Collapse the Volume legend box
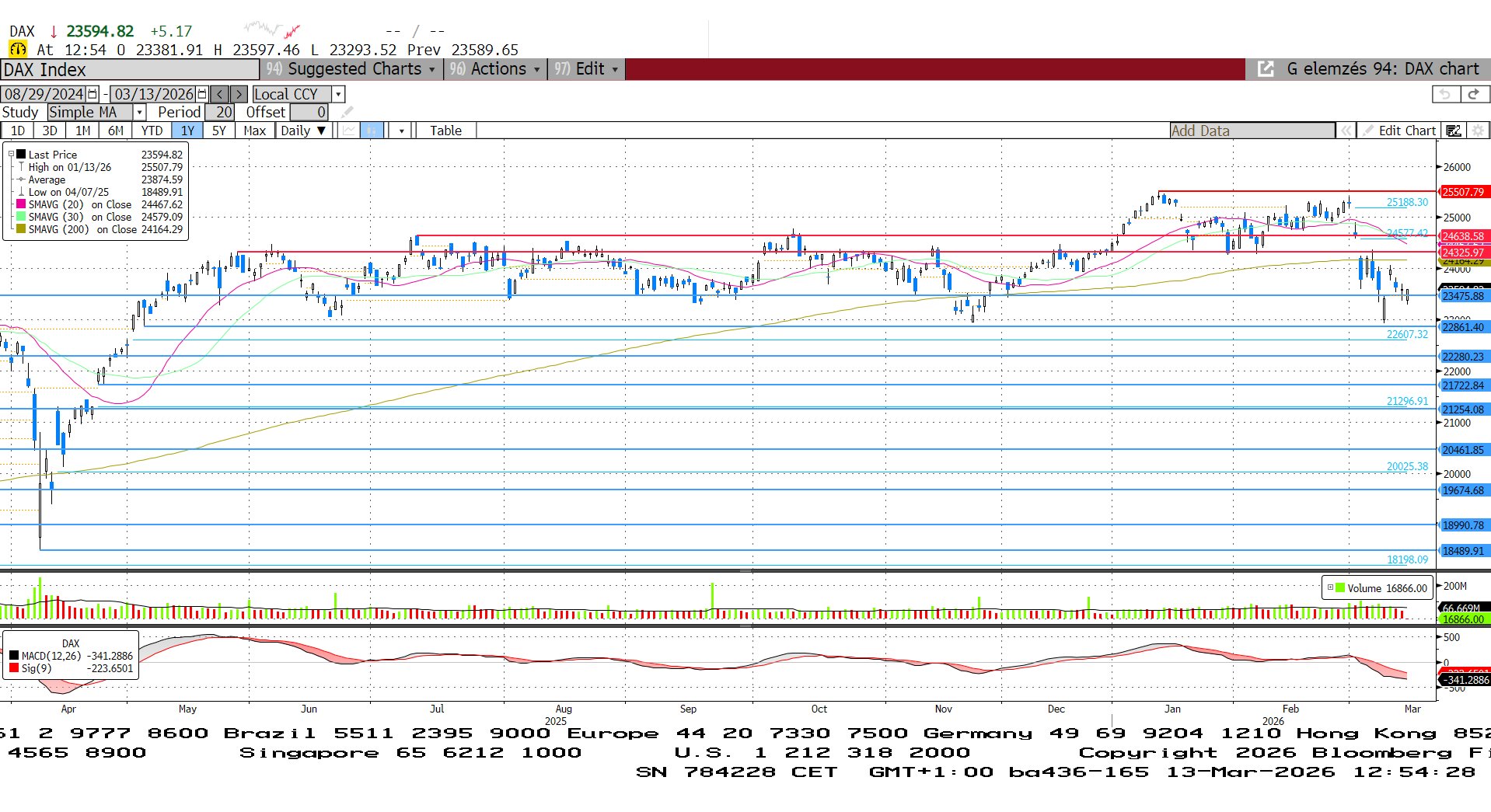The width and height of the screenshot is (1491, 812). click(1330, 587)
